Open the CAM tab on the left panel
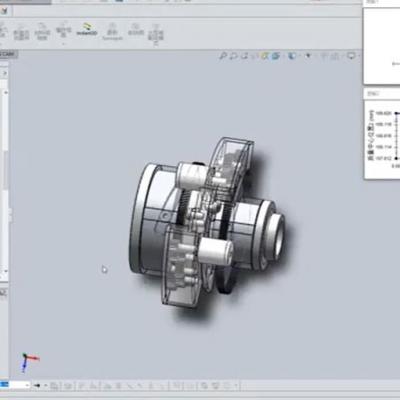The height and width of the screenshot is (400, 400). (x=7, y=54)
